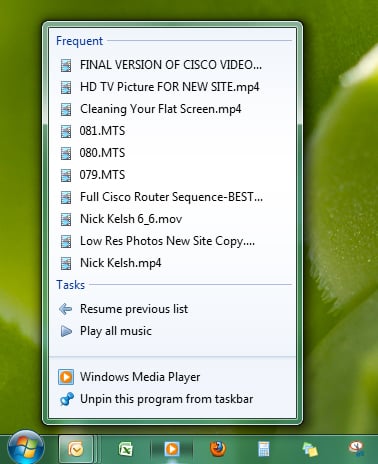Click video icon beside FINAL VERSION OF CISCO
378x464 pixels.
coord(66,65)
